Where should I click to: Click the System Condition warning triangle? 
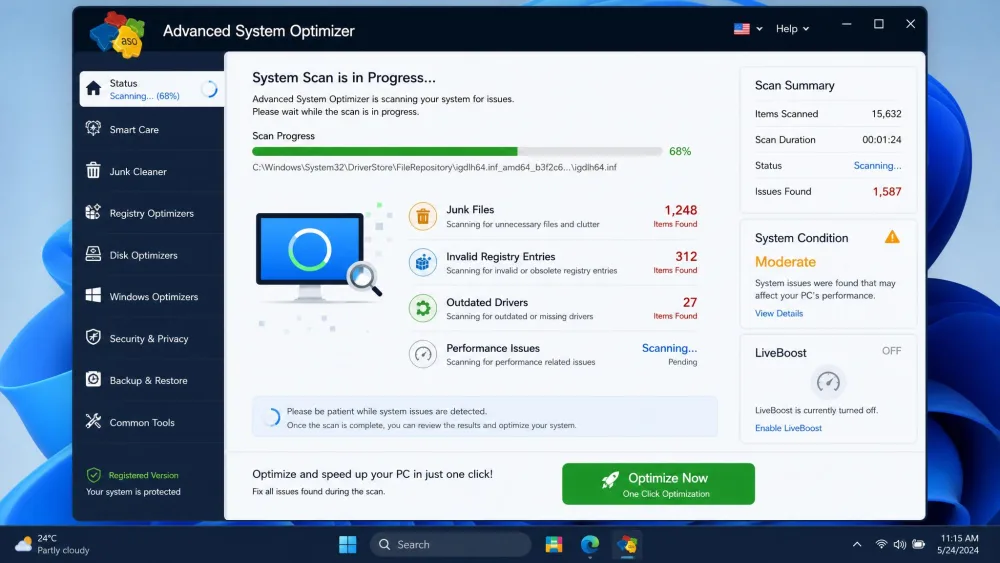click(892, 237)
